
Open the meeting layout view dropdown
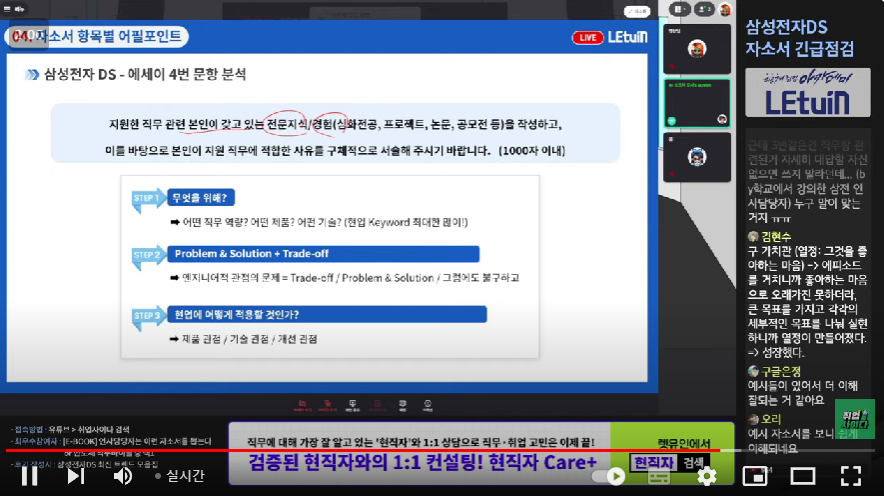(679, 9)
